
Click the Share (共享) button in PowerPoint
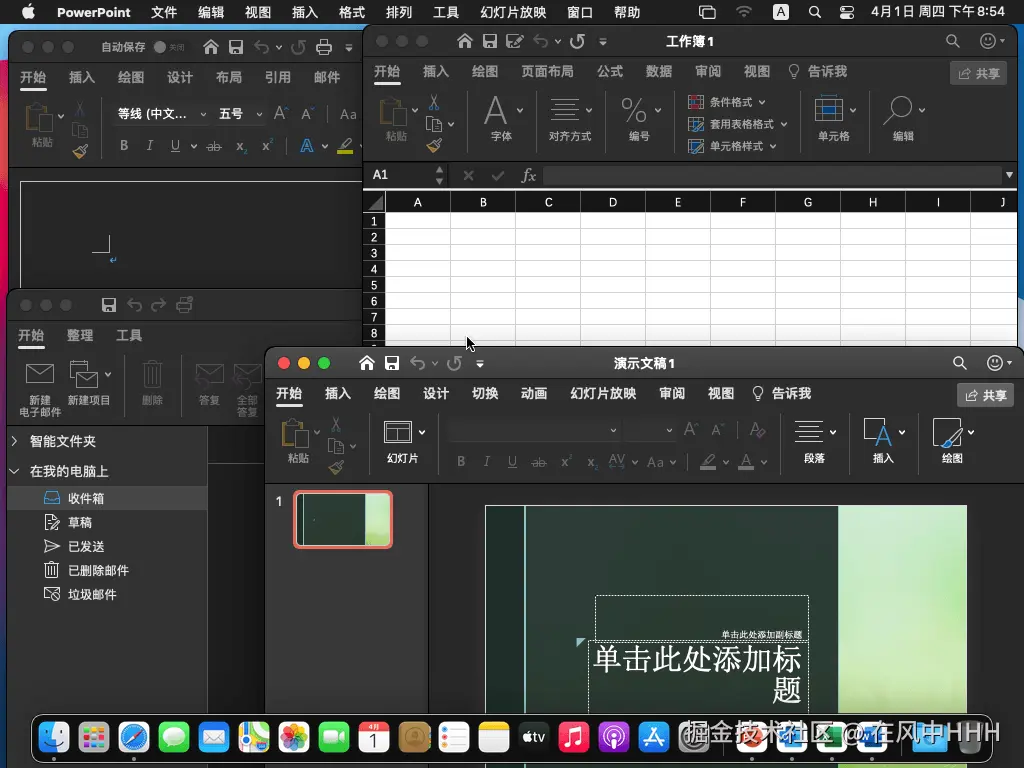point(984,395)
